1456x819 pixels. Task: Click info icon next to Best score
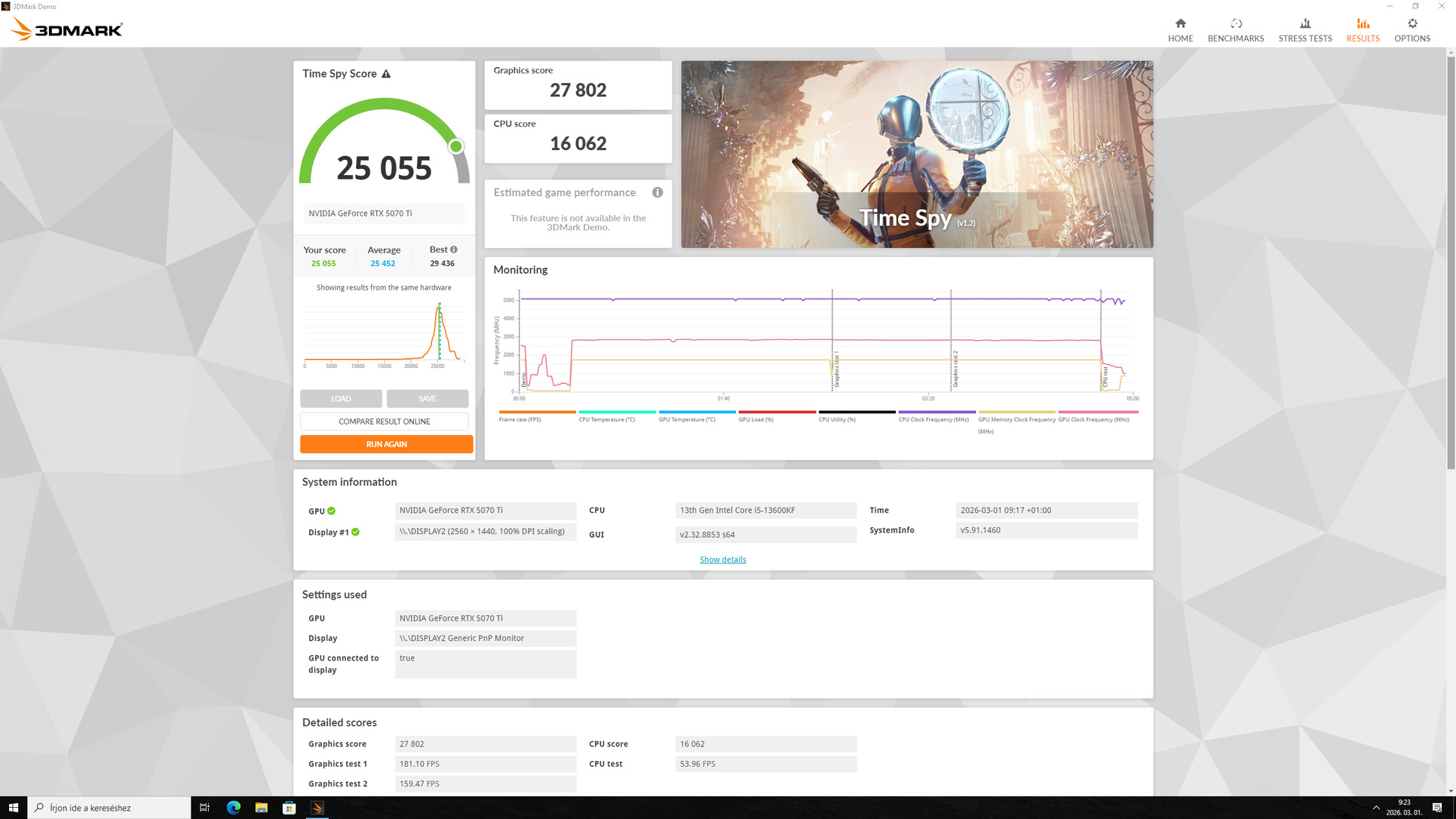click(454, 250)
